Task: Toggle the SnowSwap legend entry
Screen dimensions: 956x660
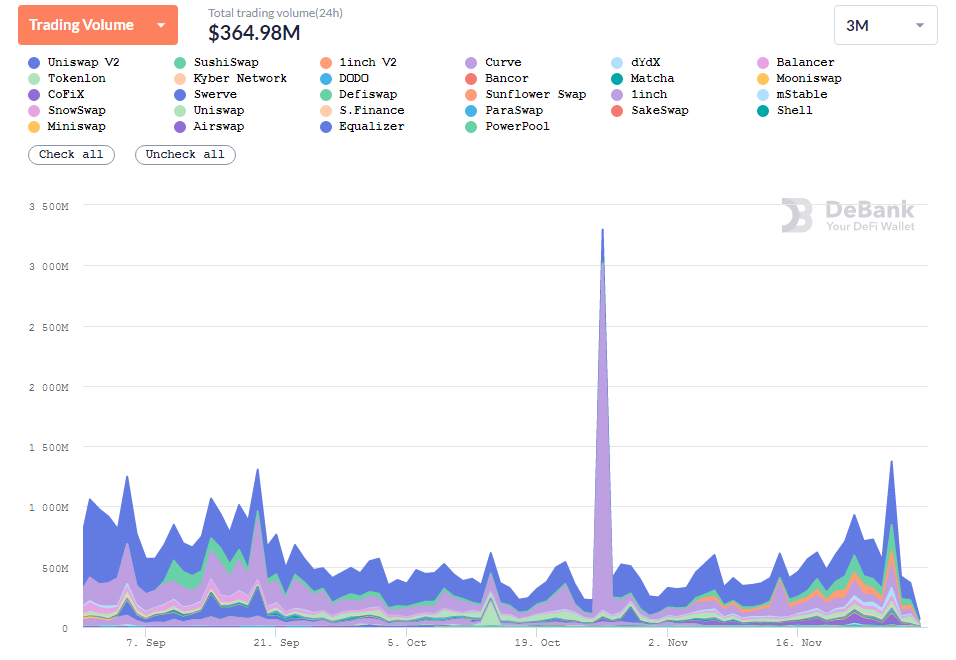Action: (67, 110)
